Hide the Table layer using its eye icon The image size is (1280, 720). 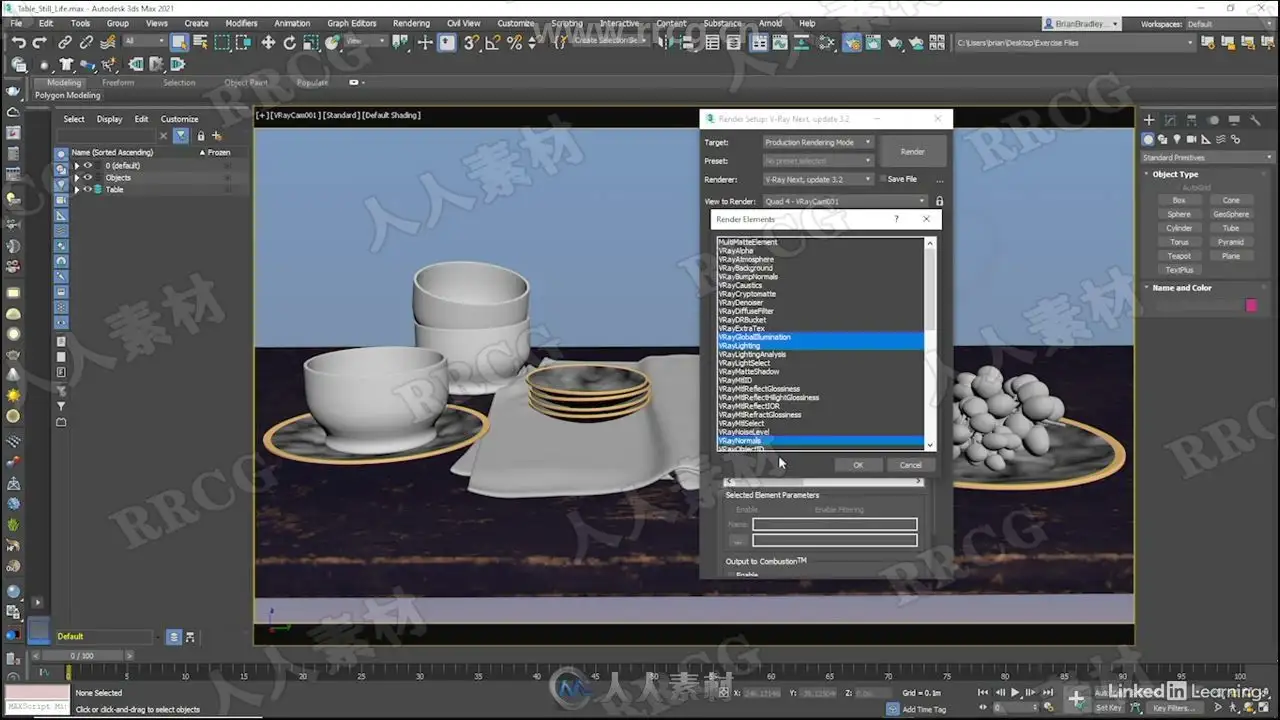tap(88, 189)
